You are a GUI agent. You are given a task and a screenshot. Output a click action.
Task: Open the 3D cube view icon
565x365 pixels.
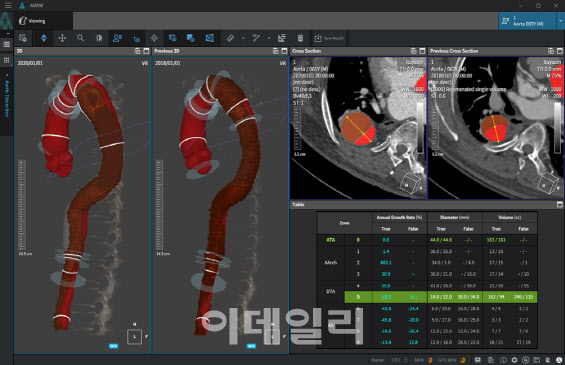click(209, 38)
